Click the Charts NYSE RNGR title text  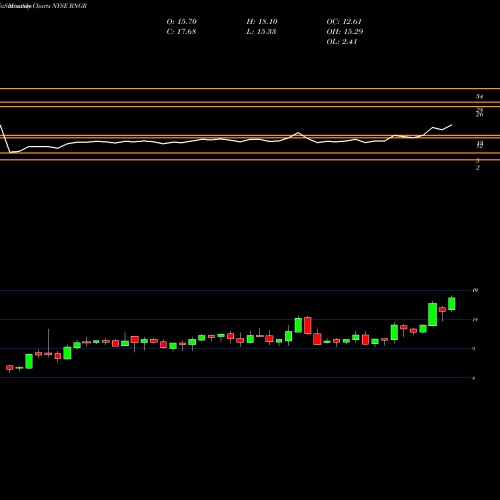[60, 6]
